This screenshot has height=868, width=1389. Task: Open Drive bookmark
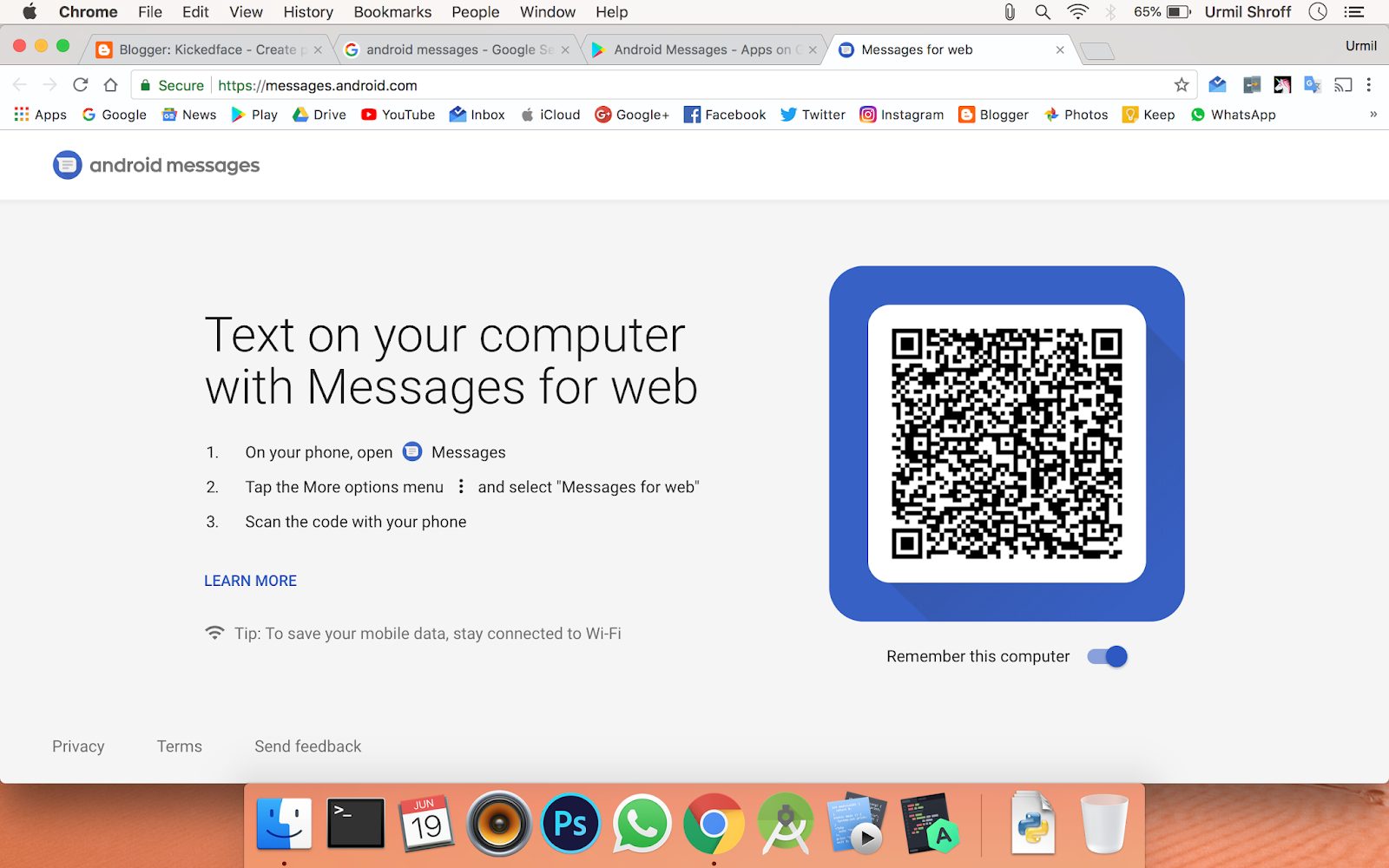[319, 115]
